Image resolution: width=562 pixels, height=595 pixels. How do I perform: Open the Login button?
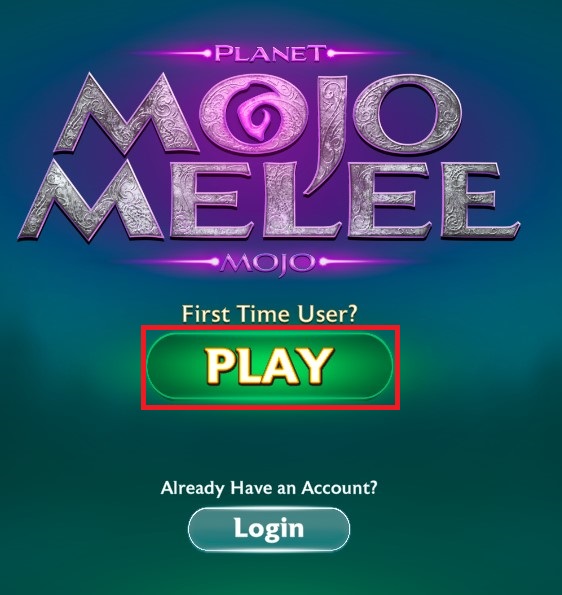point(269,529)
